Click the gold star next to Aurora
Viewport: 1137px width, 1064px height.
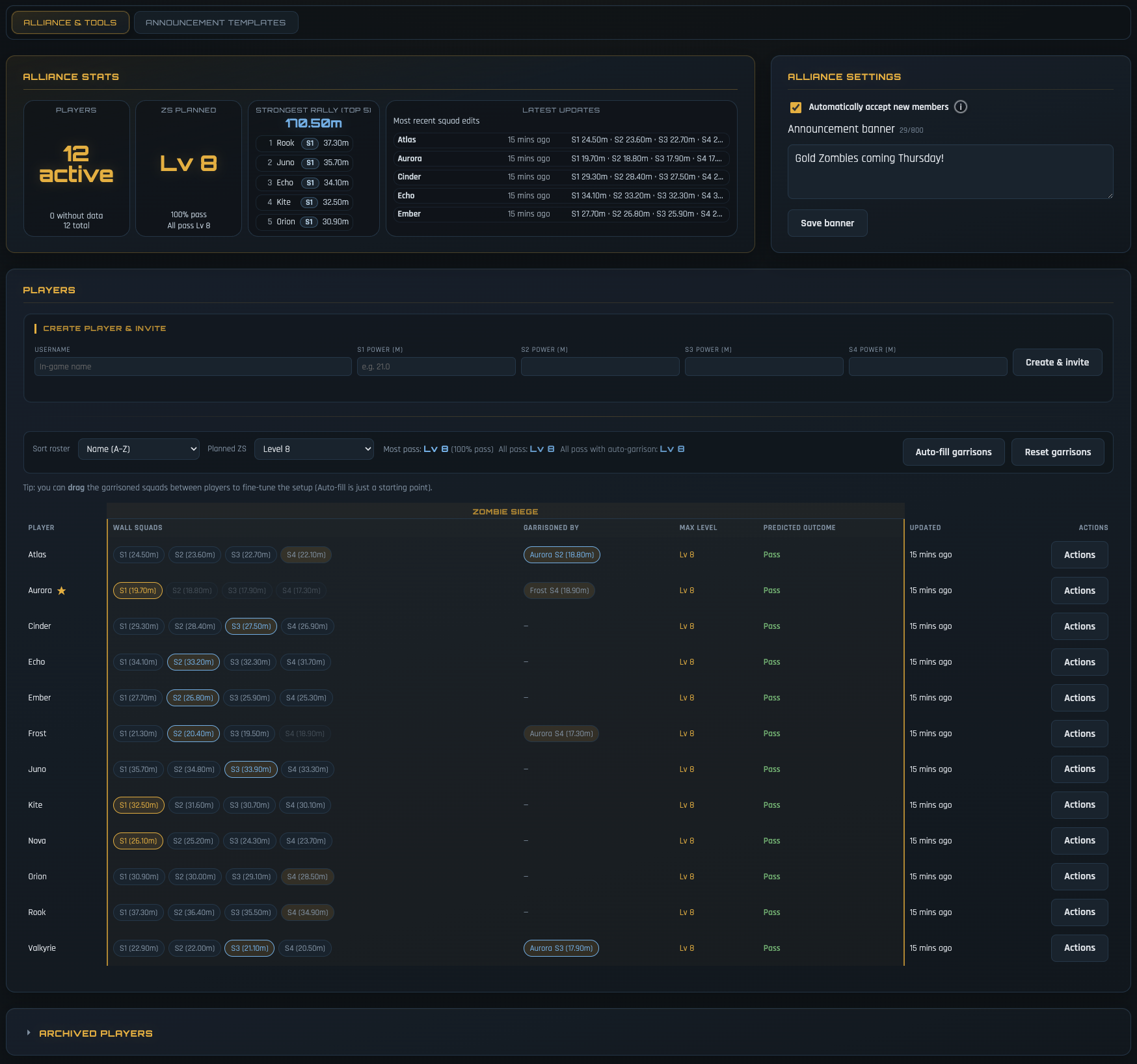tap(62, 591)
